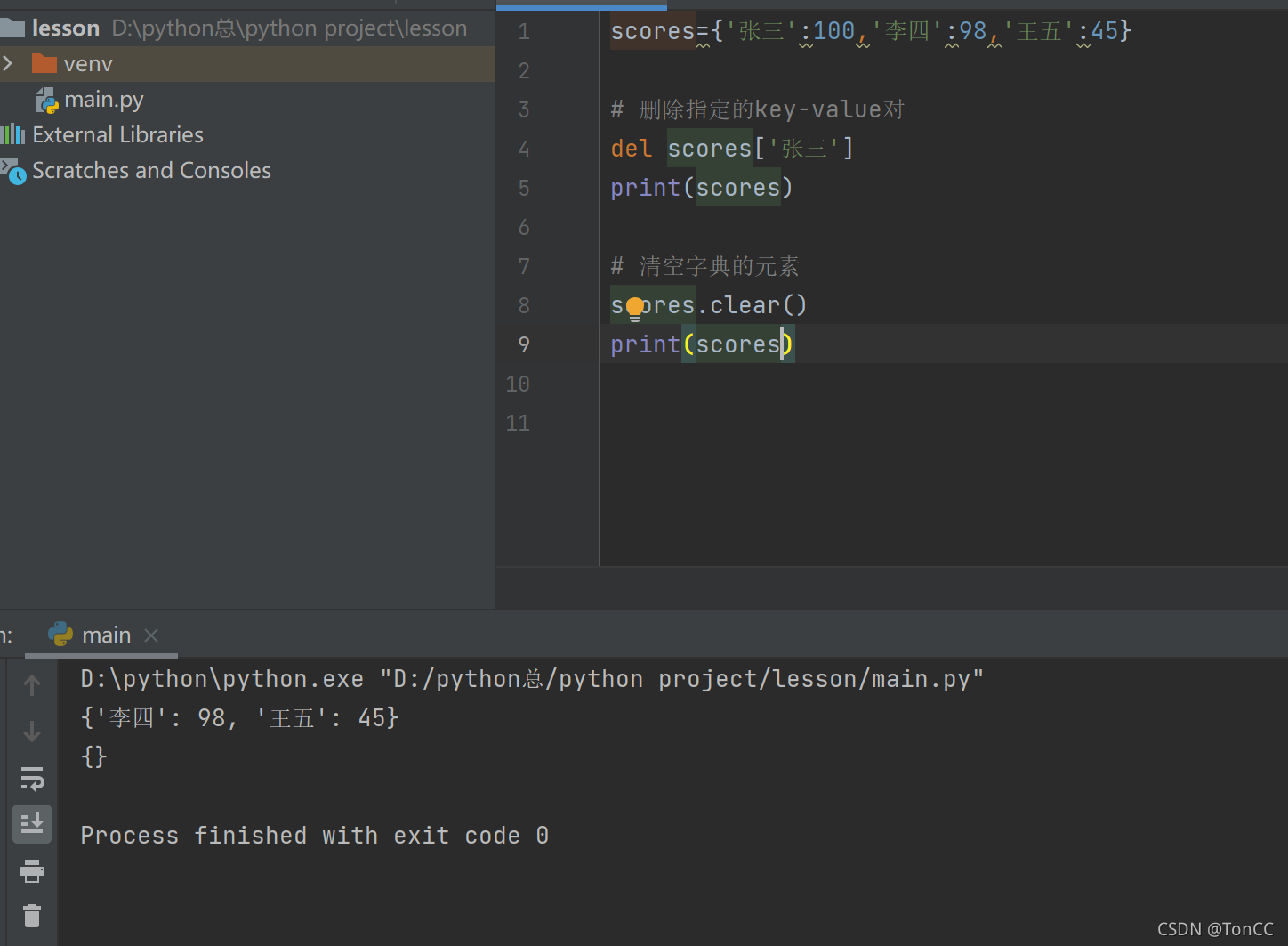
Task: Select the lesson project root
Action: pyautogui.click(x=66, y=28)
